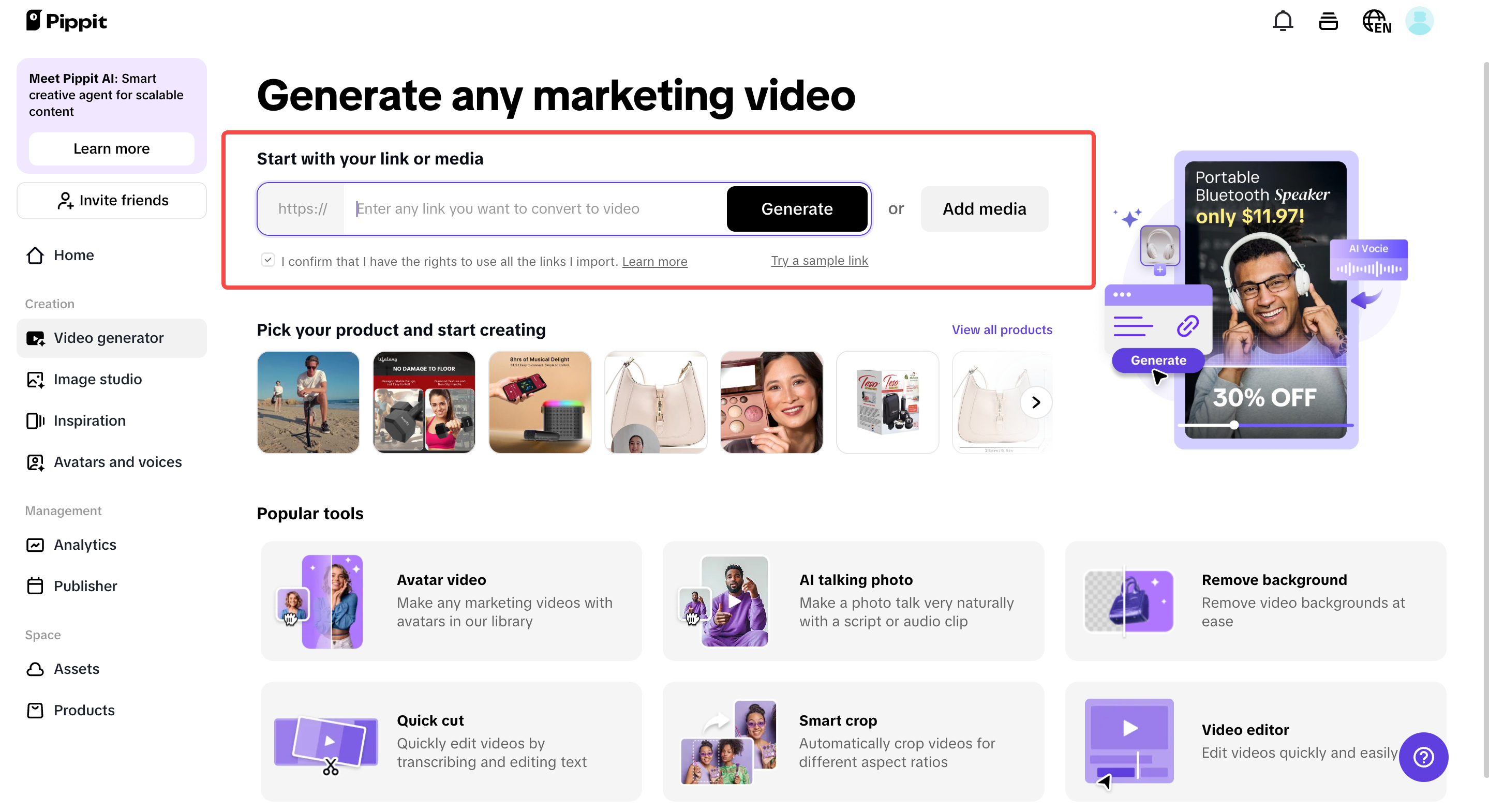Advance the product carousel with the right arrow

coord(1035,402)
